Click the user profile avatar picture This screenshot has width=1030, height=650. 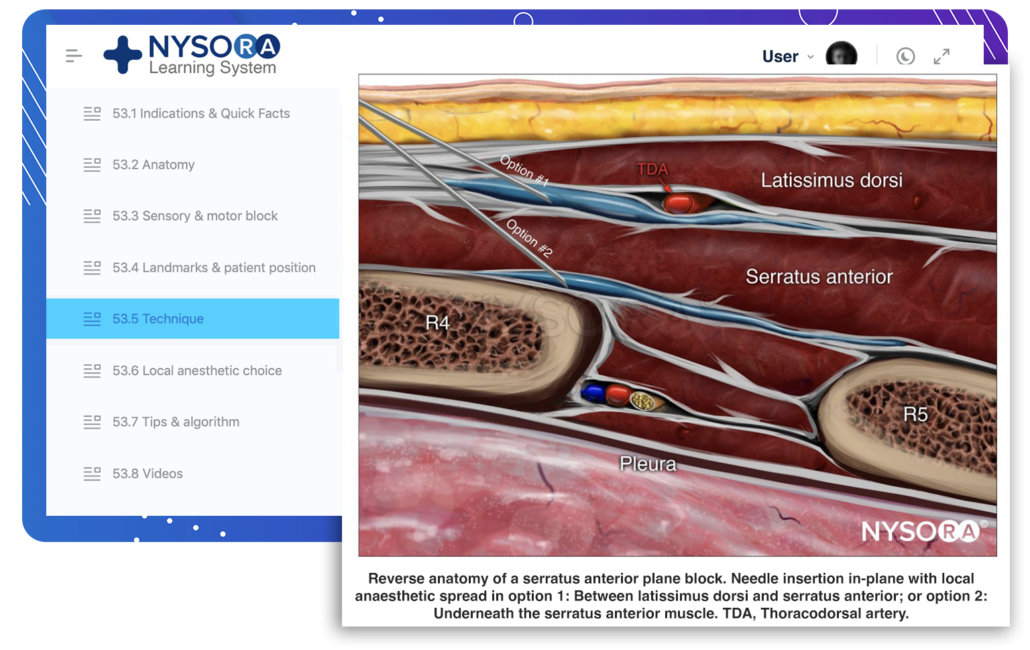click(x=843, y=54)
